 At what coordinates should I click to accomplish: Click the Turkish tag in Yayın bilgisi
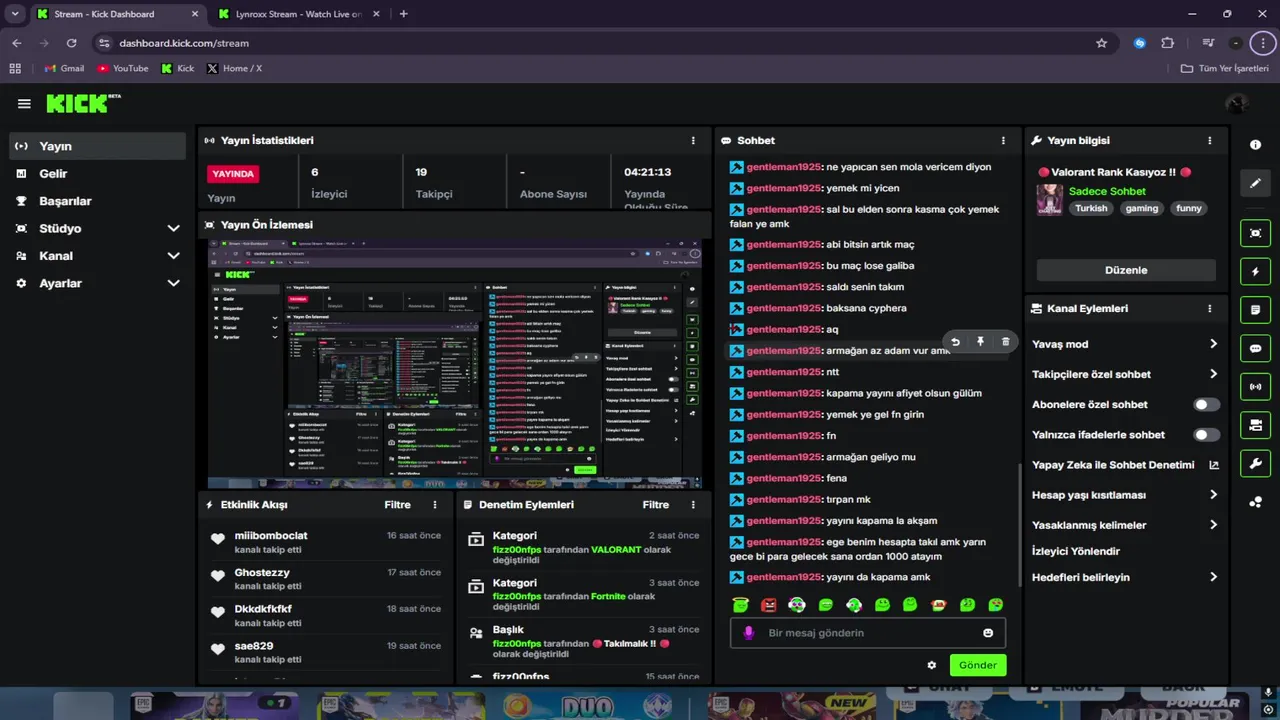tap(1091, 209)
